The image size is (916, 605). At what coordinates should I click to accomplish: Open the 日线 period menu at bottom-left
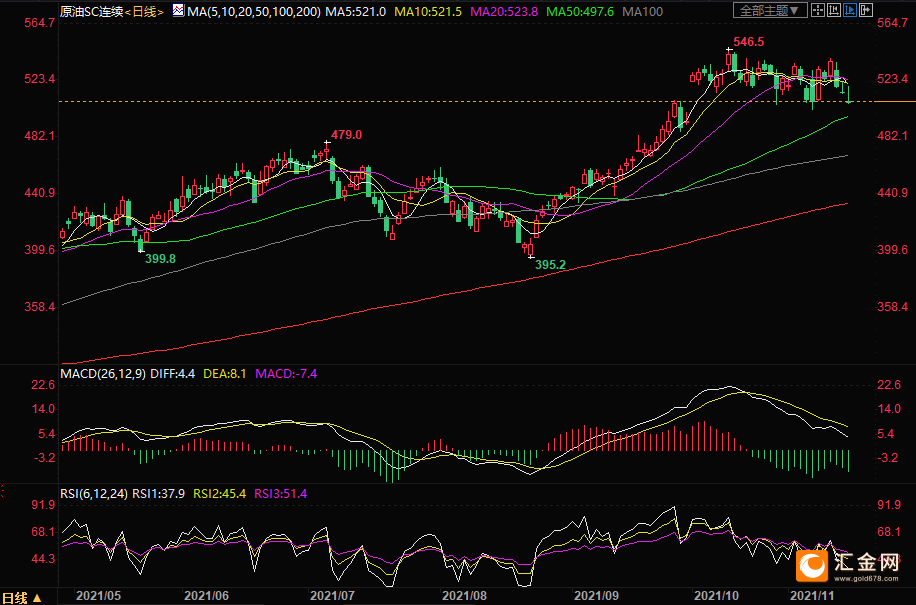(21, 597)
